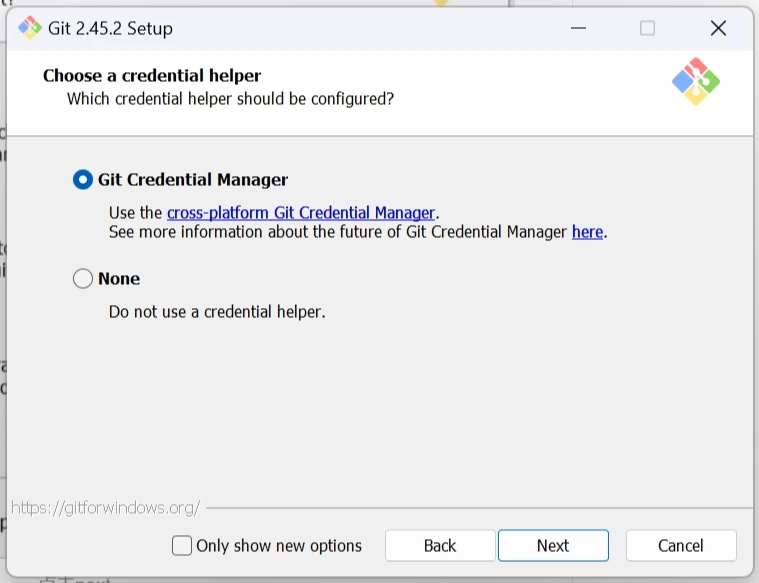759x583 pixels.
Task: Choose the None credential helper option
Action: [x=83, y=279]
